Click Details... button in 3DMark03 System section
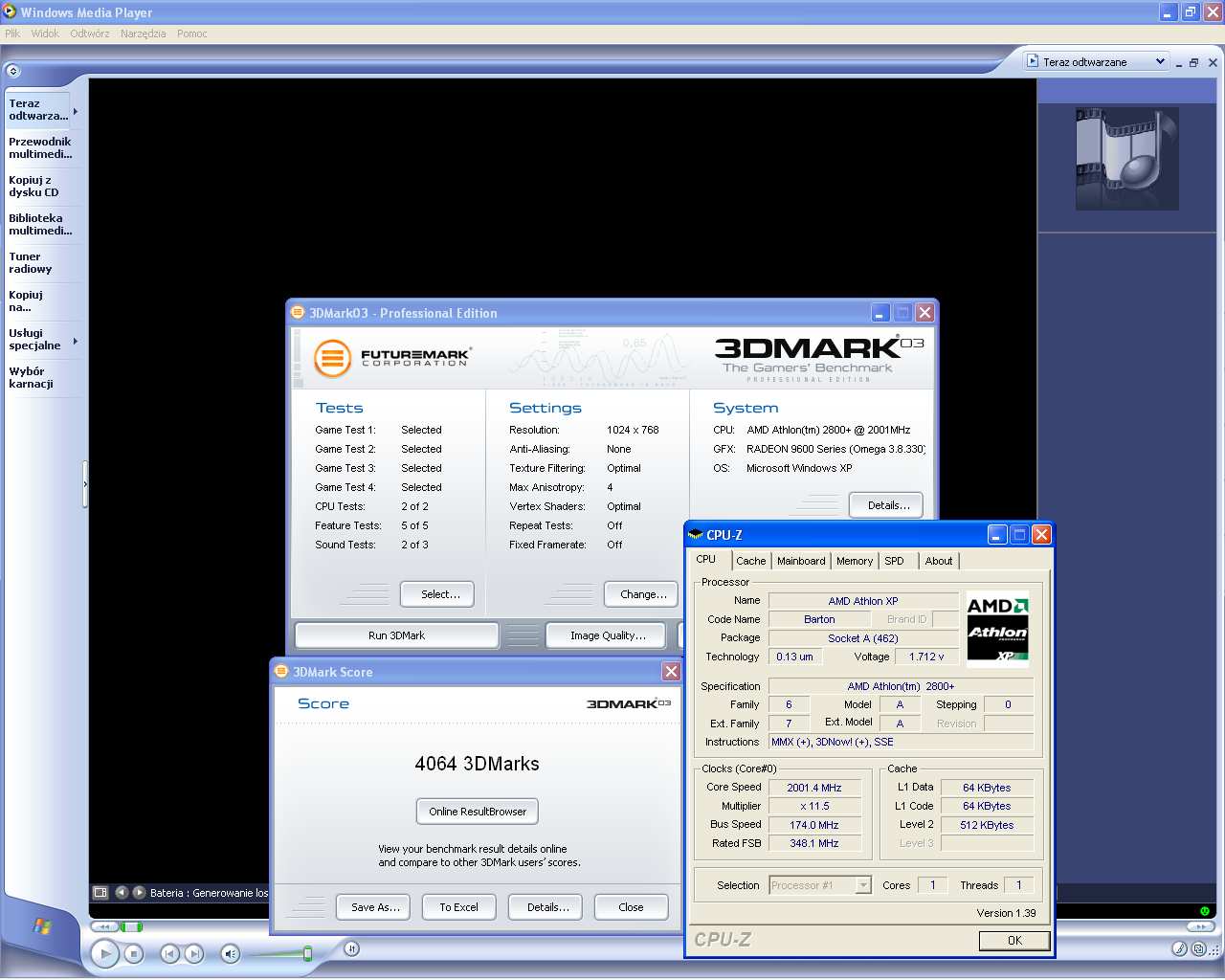 (886, 505)
